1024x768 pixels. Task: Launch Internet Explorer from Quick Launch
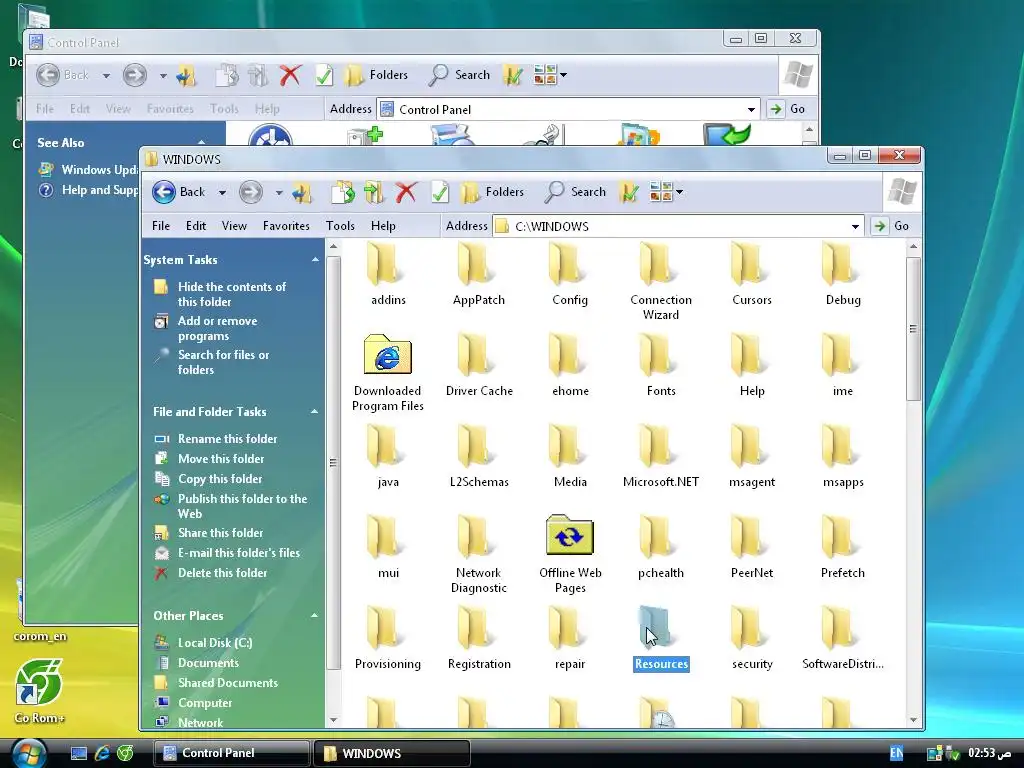click(102, 753)
